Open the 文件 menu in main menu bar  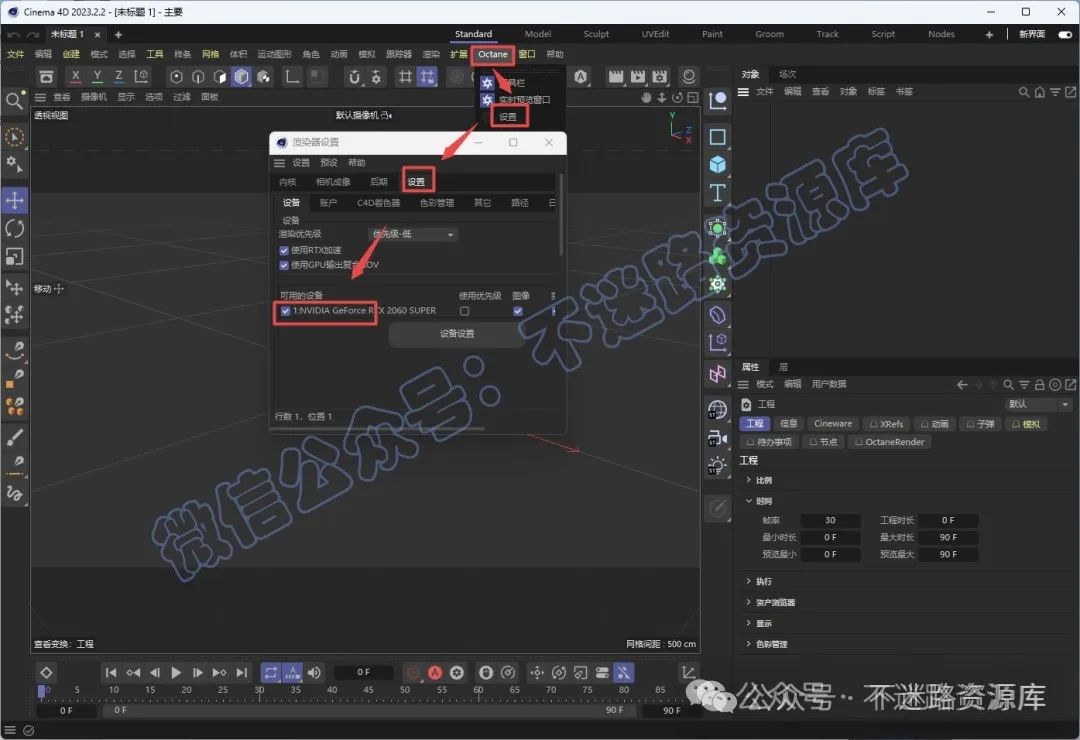pos(15,54)
